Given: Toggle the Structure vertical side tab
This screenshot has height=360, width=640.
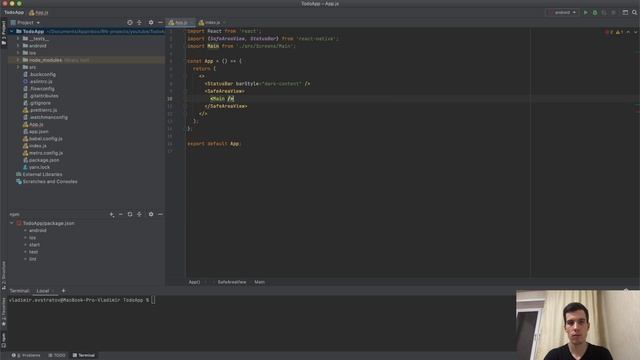Looking at the screenshot, I should pyautogui.click(x=4, y=276).
